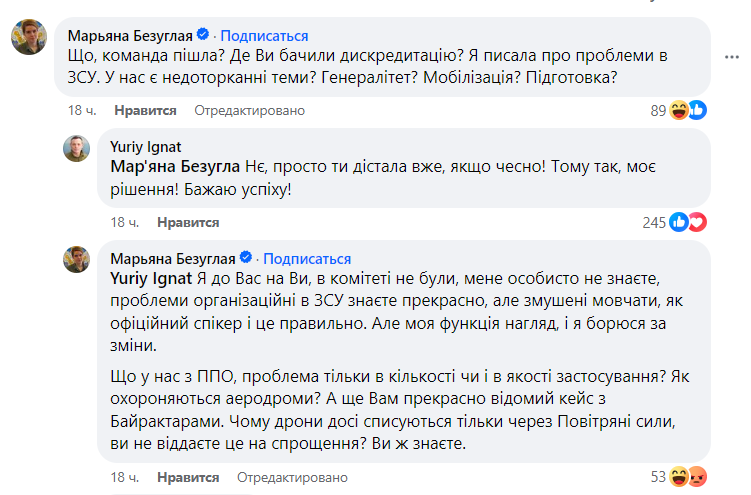The height and width of the screenshot is (495, 751).
Task: Open reaction count 245 list
Action: coord(654,222)
